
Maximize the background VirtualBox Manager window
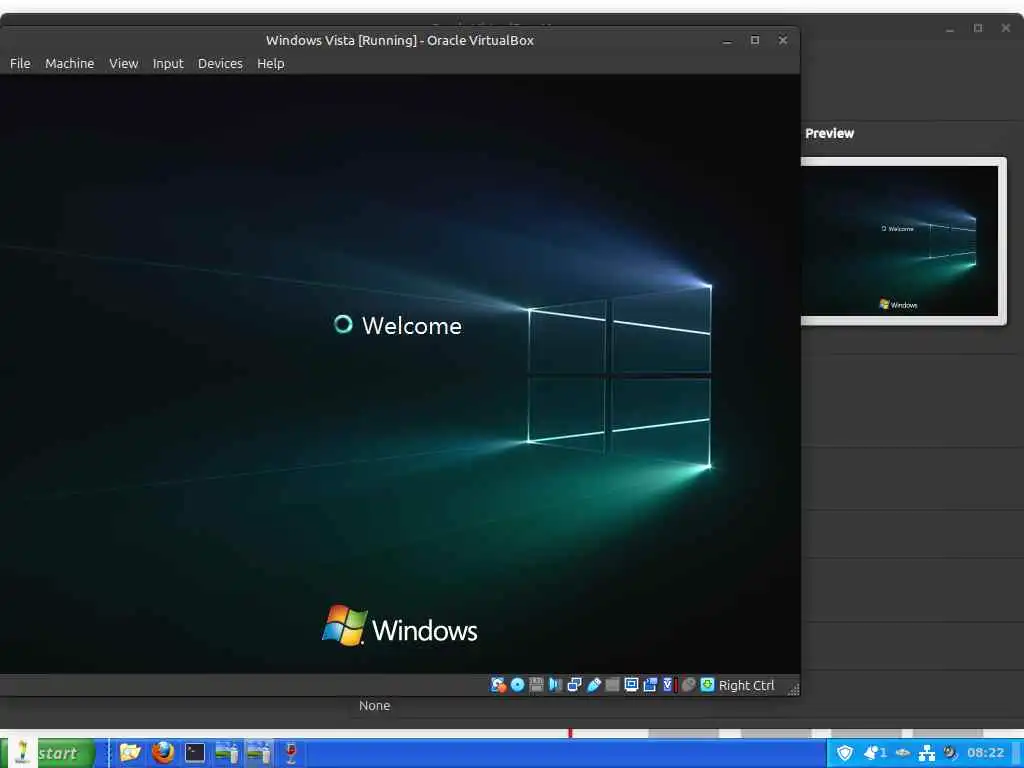978,29
